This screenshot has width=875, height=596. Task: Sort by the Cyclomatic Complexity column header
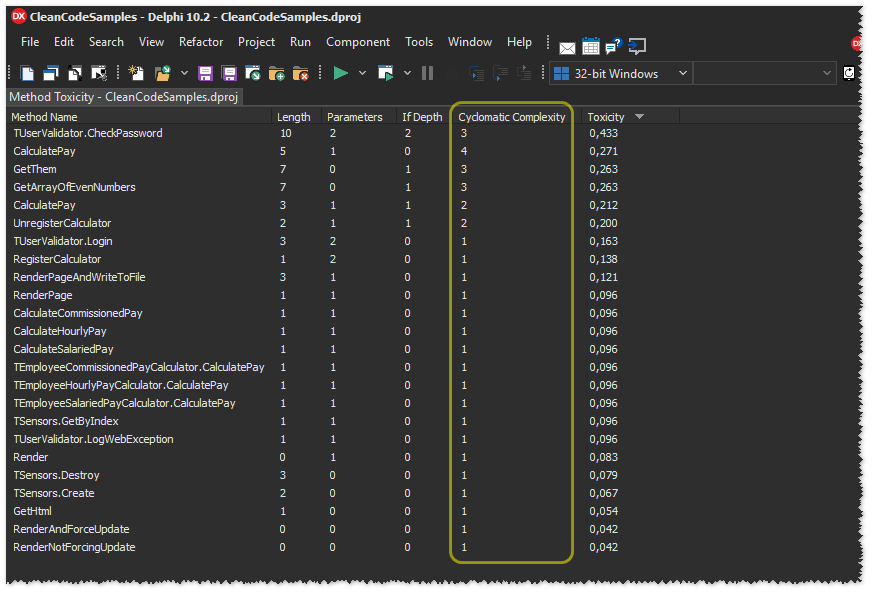[512, 117]
